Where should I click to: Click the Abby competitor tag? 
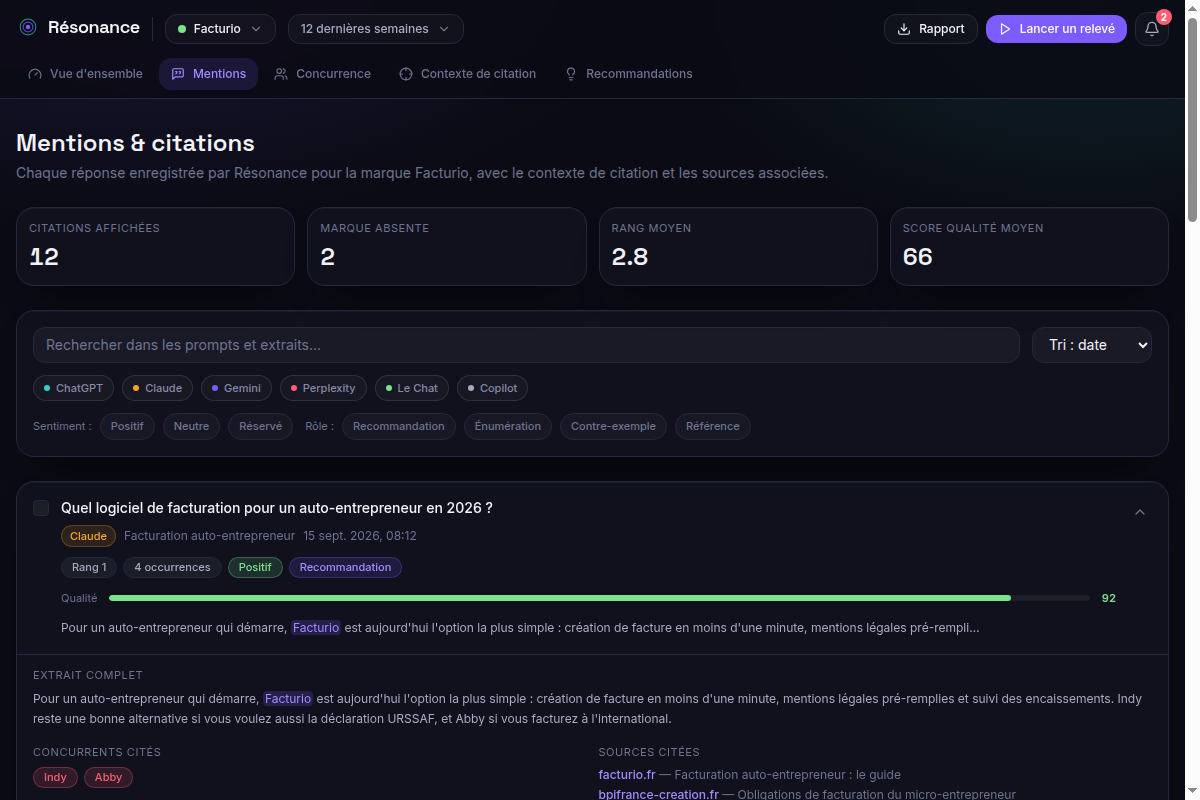pyautogui.click(x=108, y=777)
